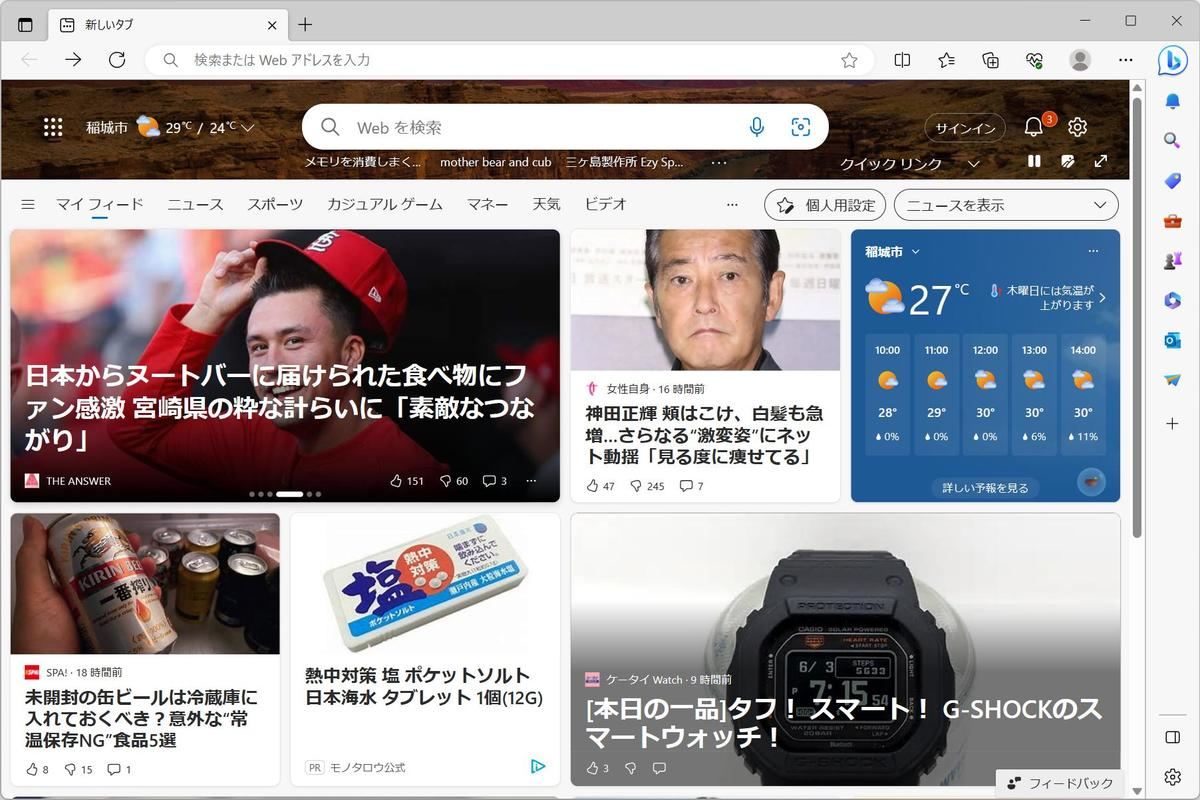Open the sidebar tools briefcase icon

point(1172,221)
